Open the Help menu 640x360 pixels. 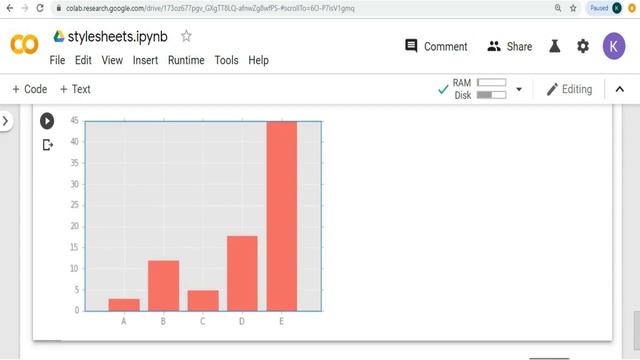[258, 60]
